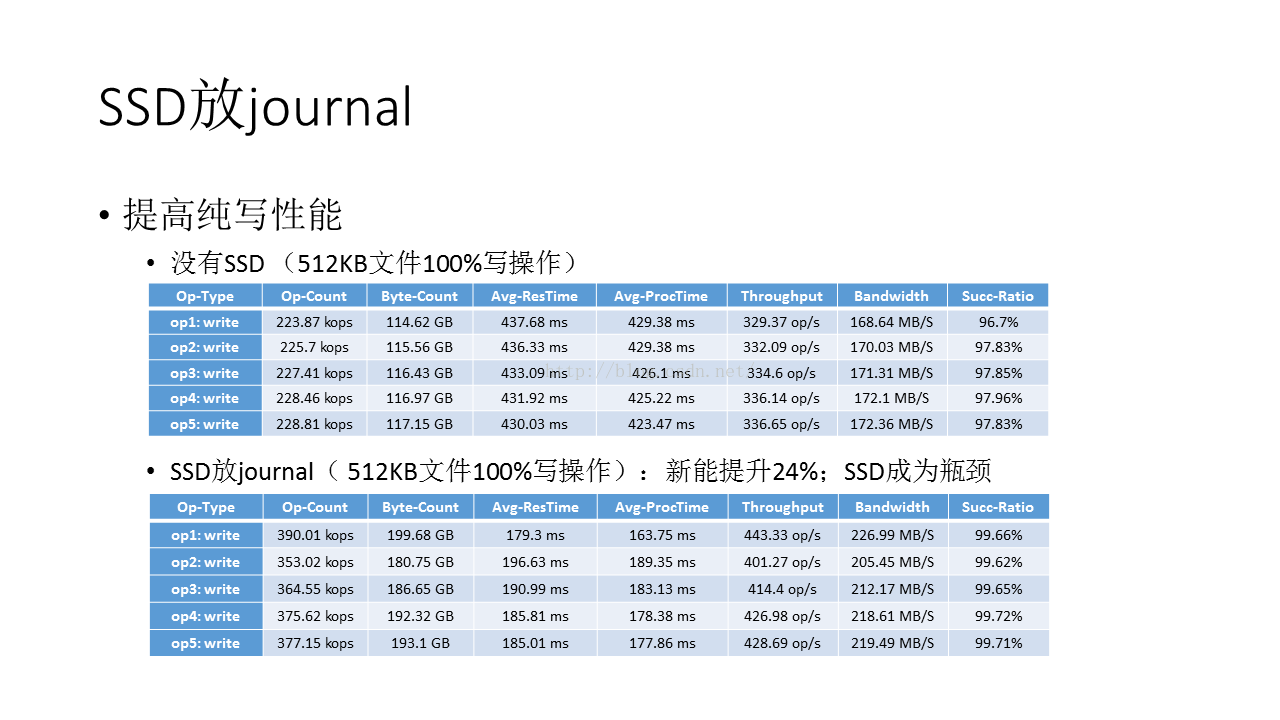Select the value "431.92 ms"
1280x720 pixels.
534,398
